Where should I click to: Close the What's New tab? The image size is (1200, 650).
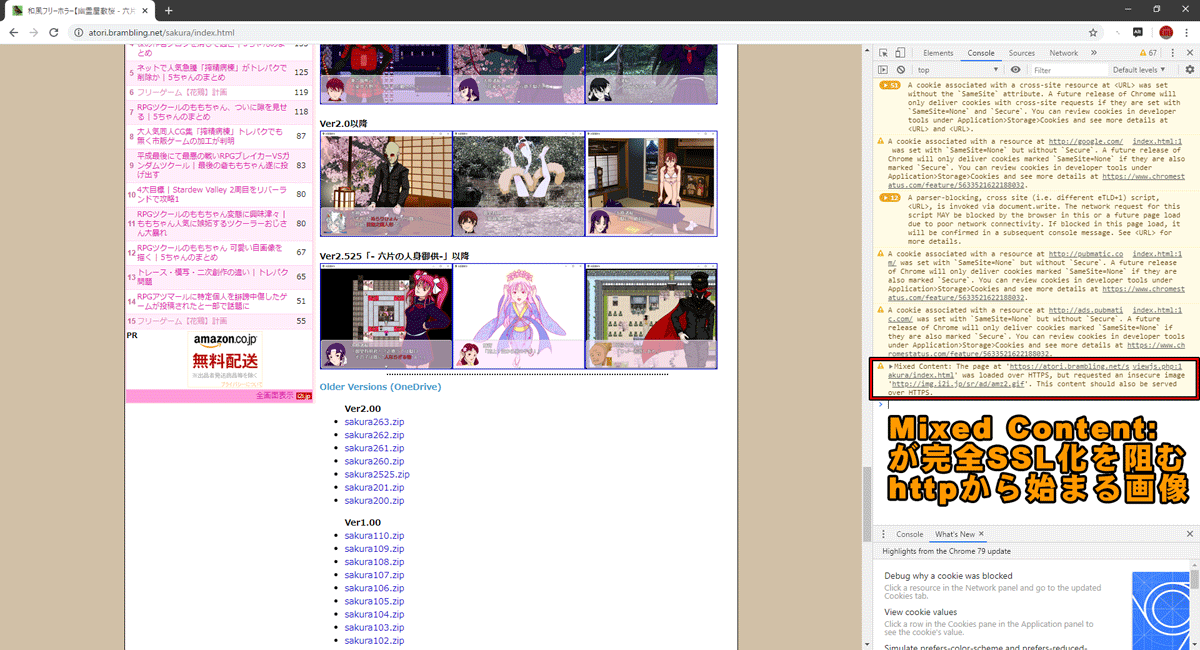[x=982, y=534]
